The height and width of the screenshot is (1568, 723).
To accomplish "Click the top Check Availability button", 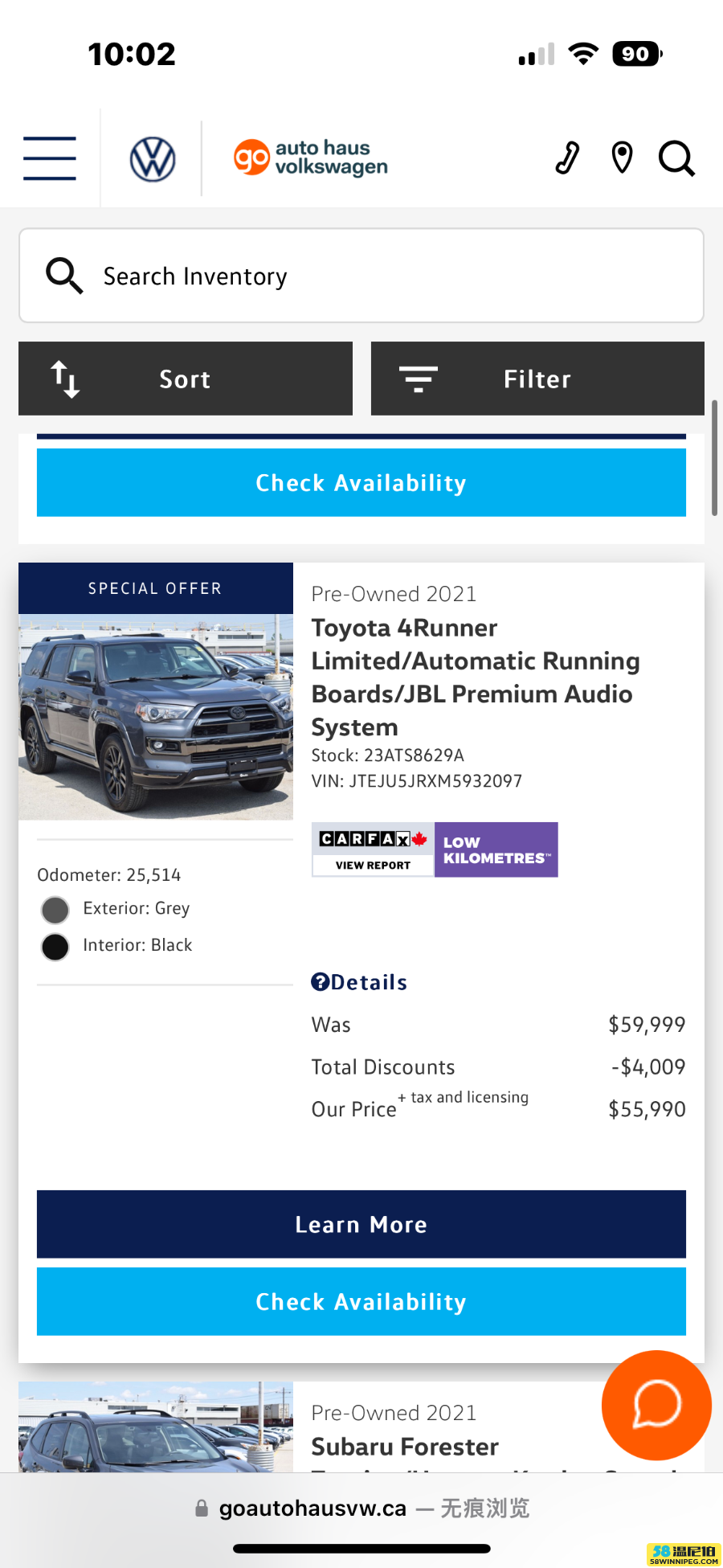I will point(361,482).
